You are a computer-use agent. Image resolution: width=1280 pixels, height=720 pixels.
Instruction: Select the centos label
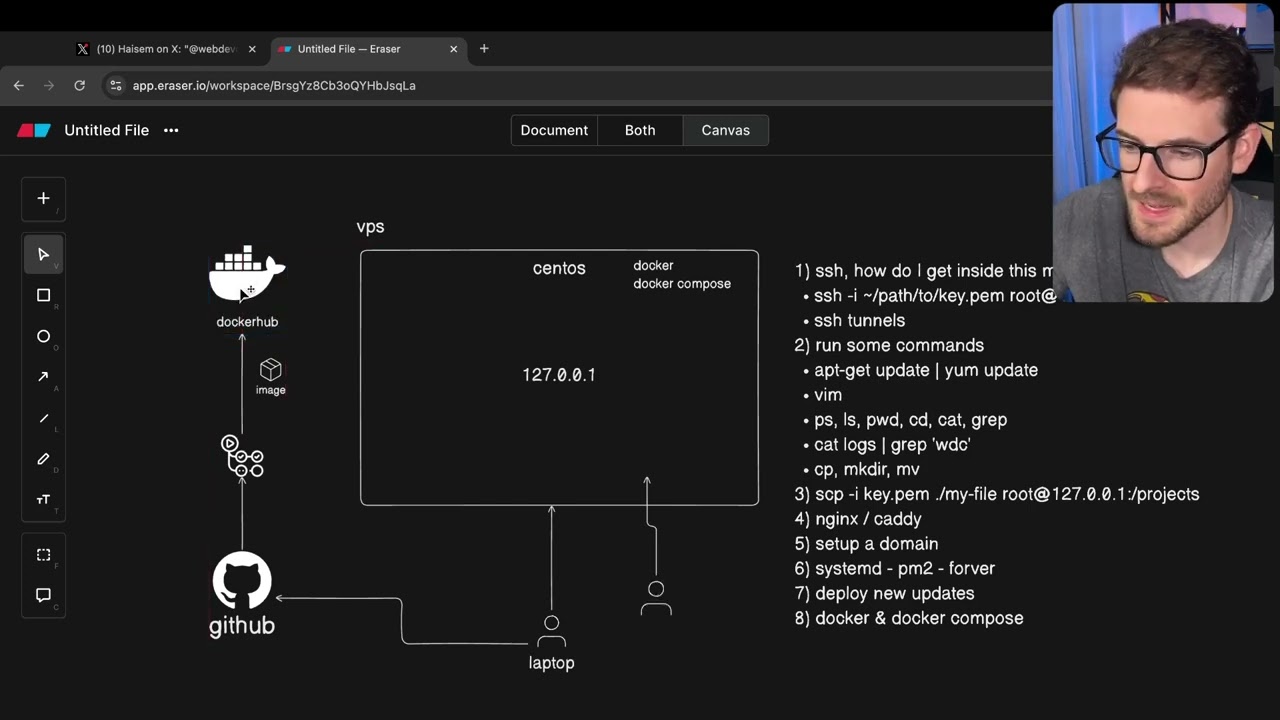[559, 268]
